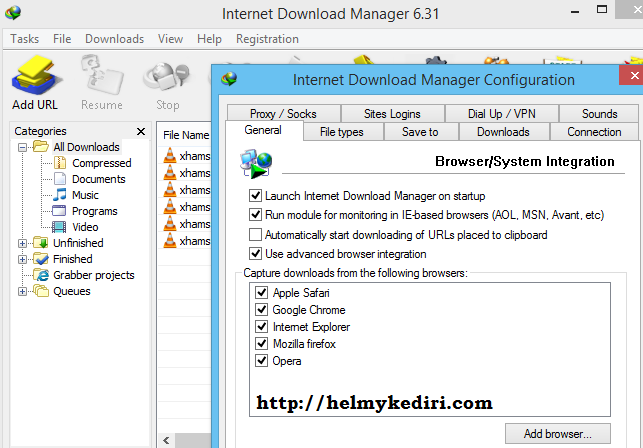Image resolution: width=643 pixels, height=448 pixels.
Task: Toggle Run module for monitoring in IE-based browsers
Action: click(255, 215)
